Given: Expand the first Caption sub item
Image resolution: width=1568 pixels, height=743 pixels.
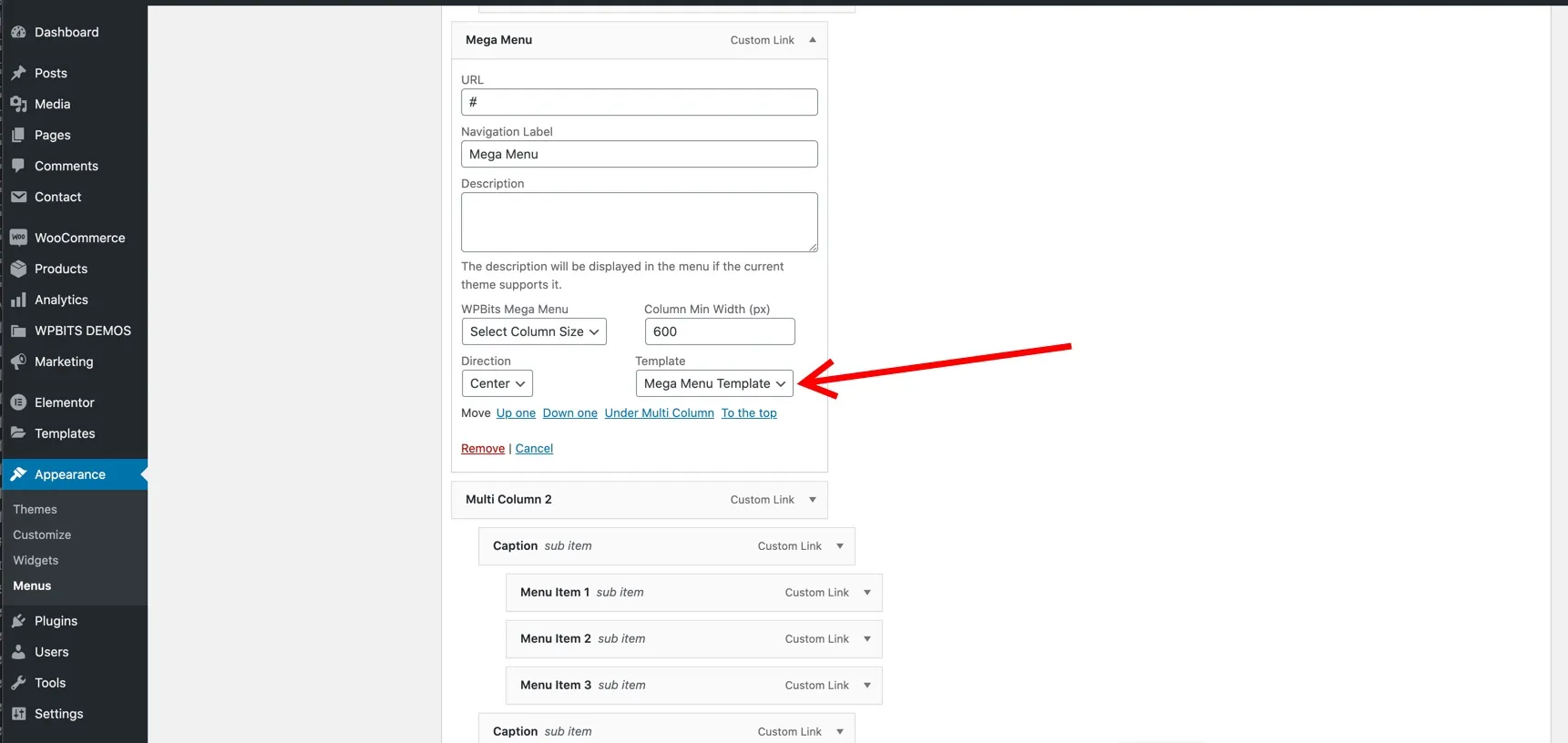Looking at the screenshot, I should pos(840,546).
